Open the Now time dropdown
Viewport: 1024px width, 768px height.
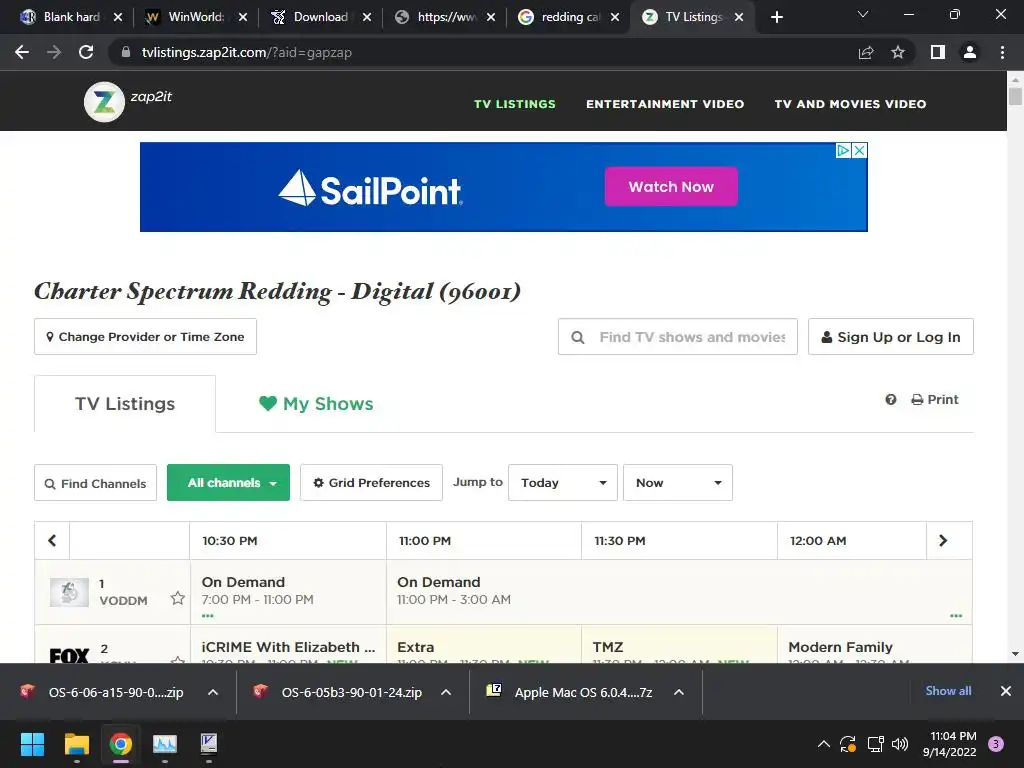pyautogui.click(x=678, y=483)
